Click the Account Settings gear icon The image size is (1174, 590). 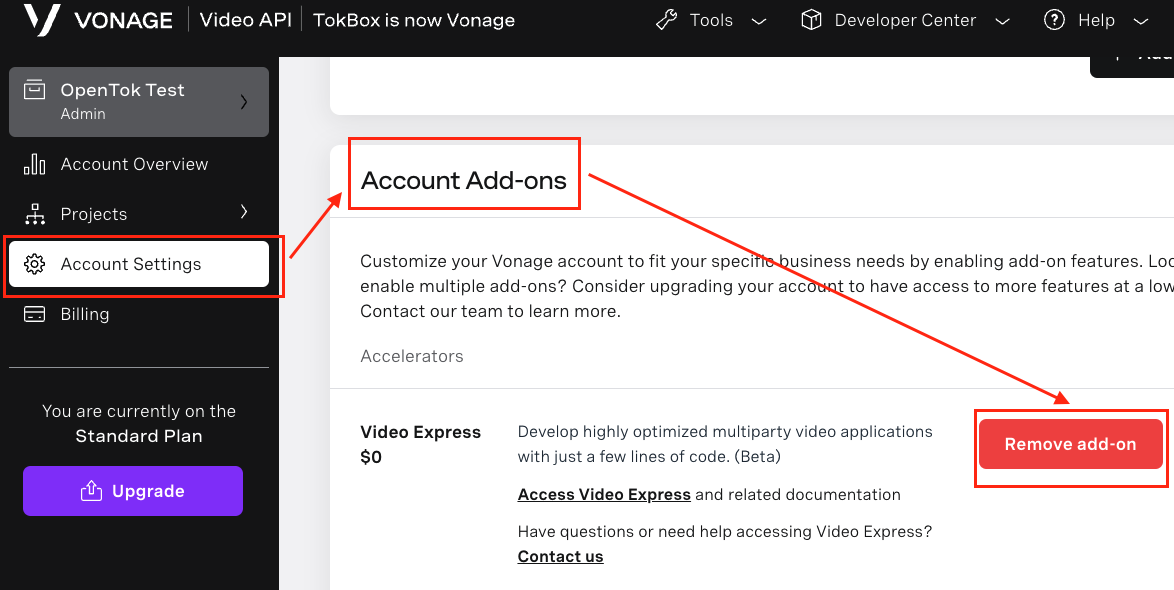click(x=35, y=264)
